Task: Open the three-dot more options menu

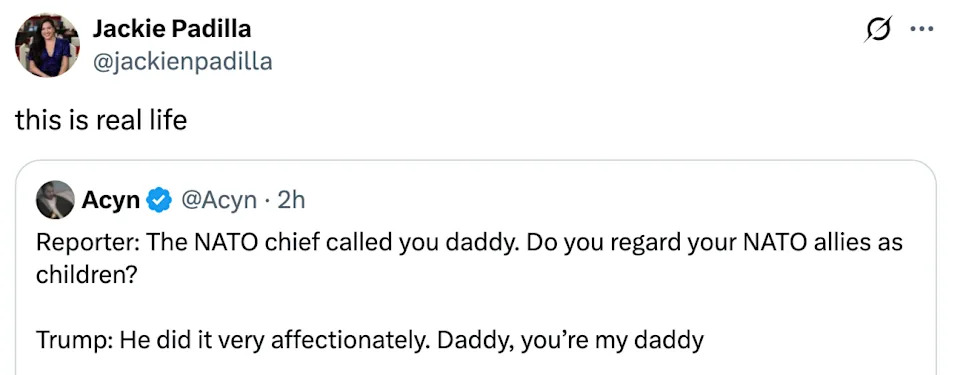Action: [x=921, y=29]
